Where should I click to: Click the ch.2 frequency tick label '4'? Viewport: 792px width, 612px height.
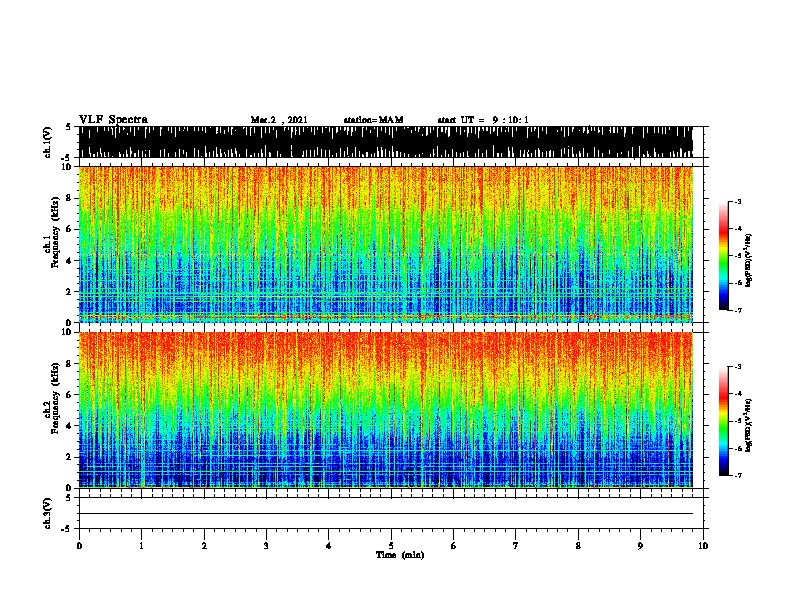coord(69,426)
